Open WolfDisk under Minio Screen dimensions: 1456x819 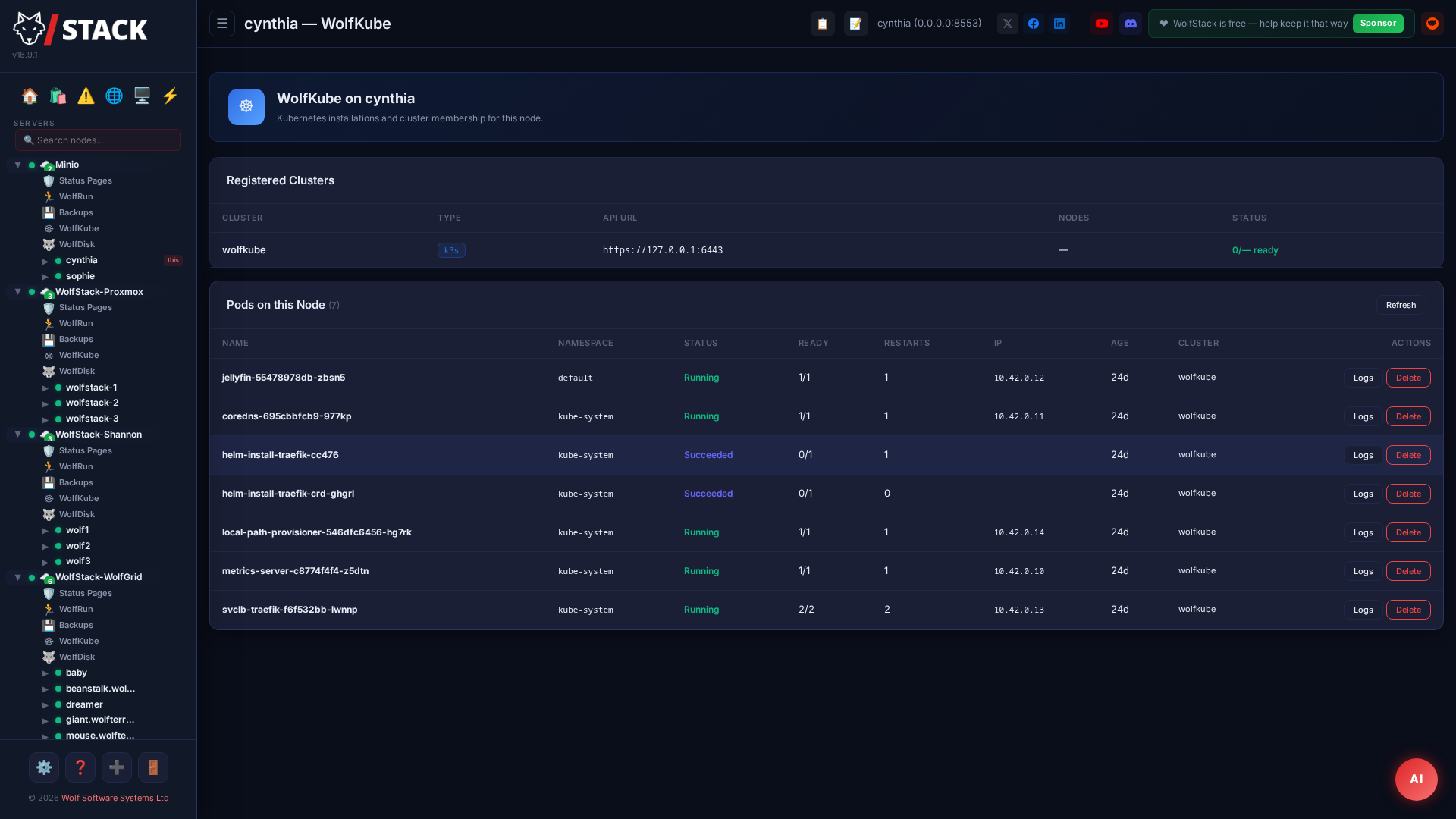pyautogui.click(x=77, y=244)
